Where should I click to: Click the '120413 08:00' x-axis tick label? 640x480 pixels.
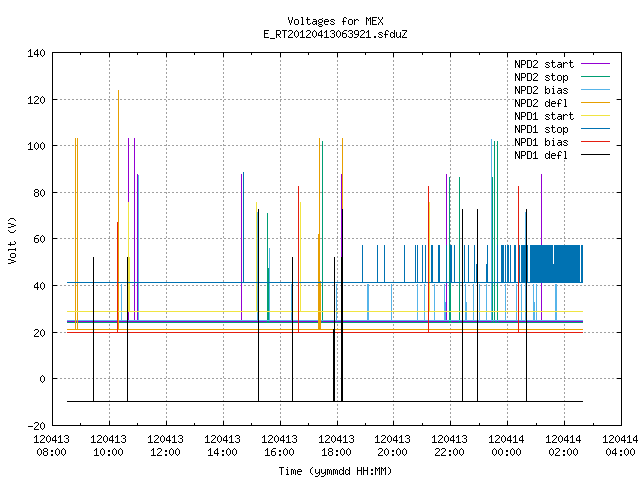point(51,446)
